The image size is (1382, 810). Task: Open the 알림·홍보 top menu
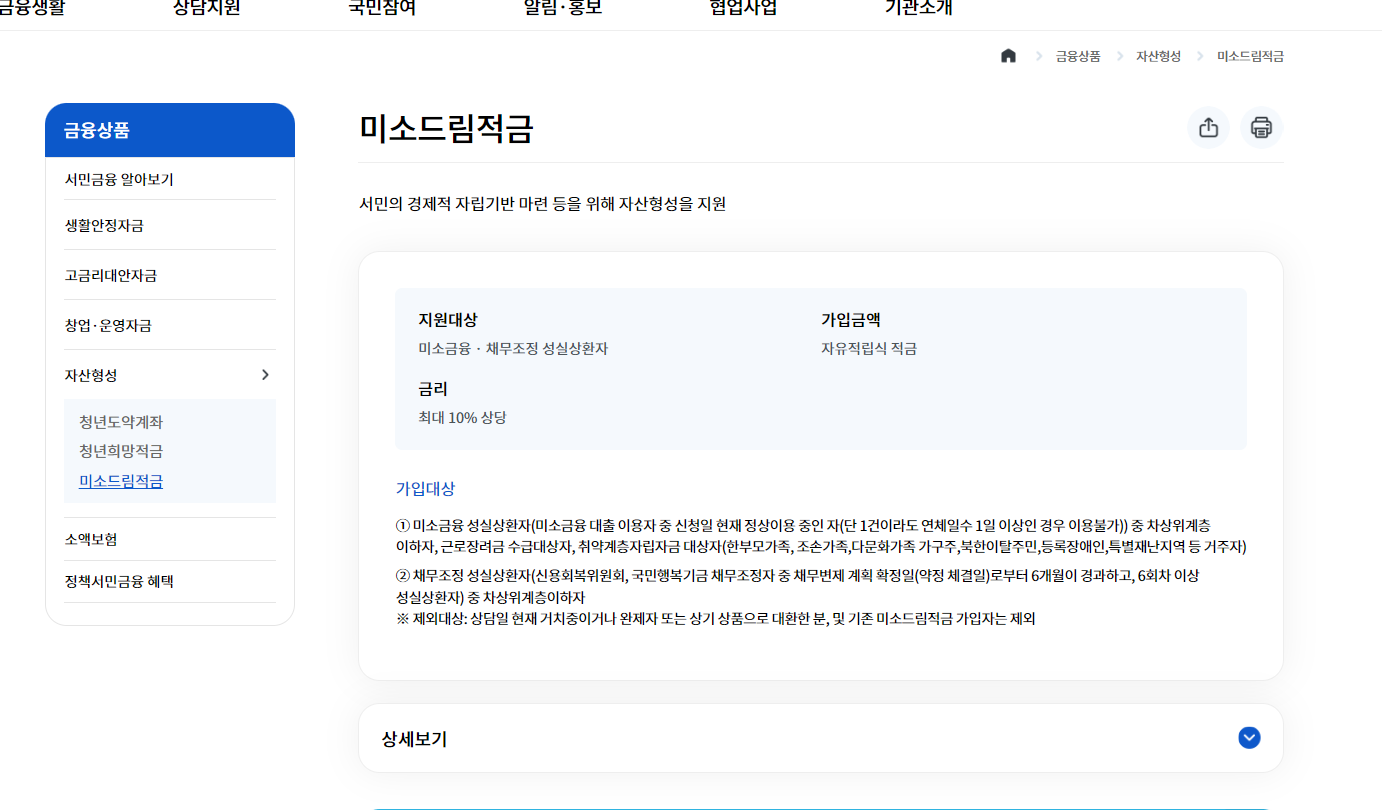click(563, 8)
